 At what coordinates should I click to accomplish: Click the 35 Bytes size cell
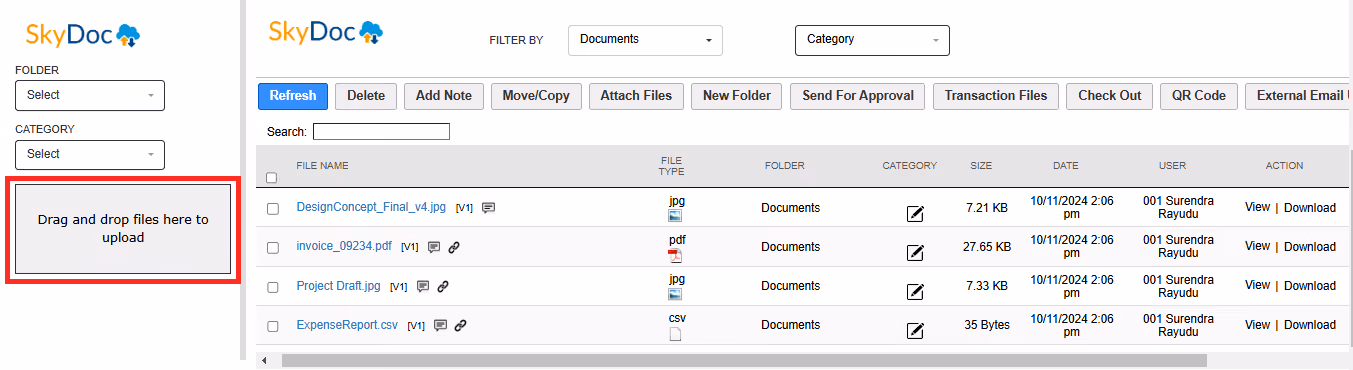(x=987, y=325)
